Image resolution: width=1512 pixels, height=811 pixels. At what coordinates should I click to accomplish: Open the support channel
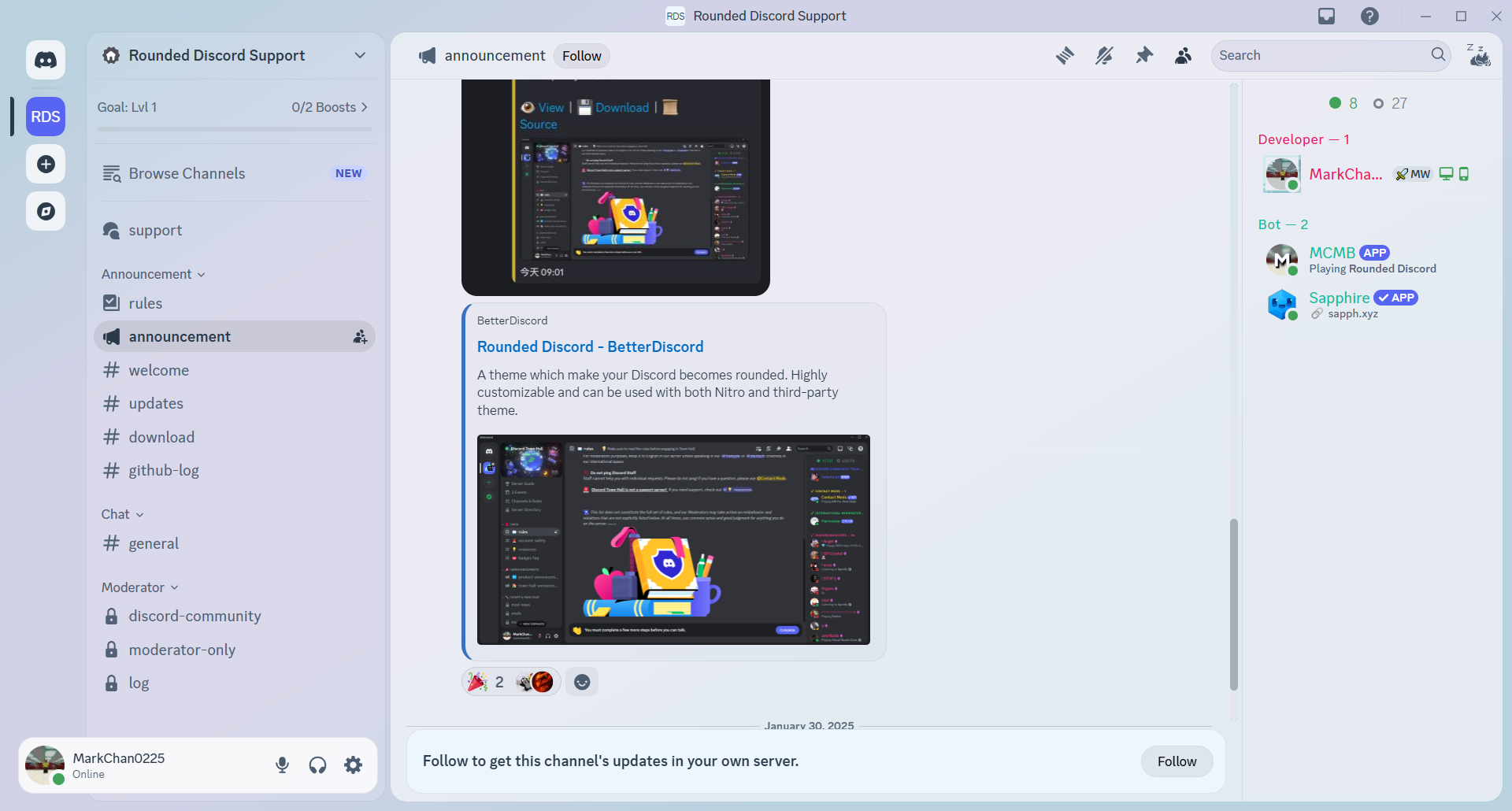click(x=235, y=230)
